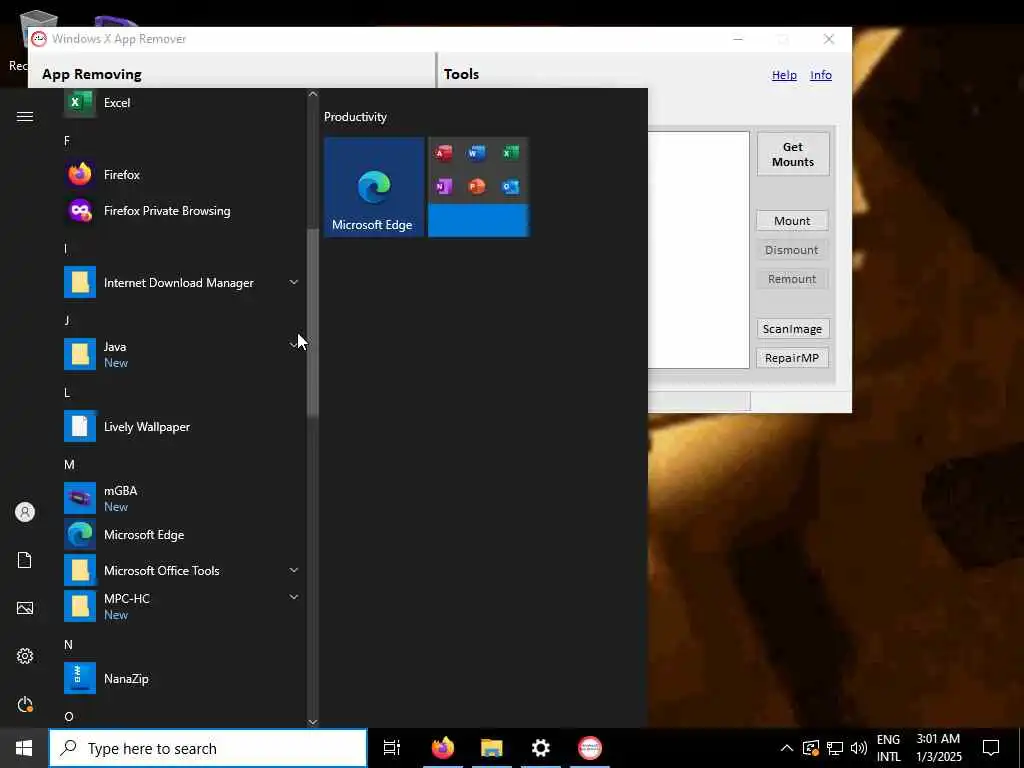This screenshot has width=1024, height=768.
Task: Click the ENG INTL language indicator
Action: (x=888, y=748)
